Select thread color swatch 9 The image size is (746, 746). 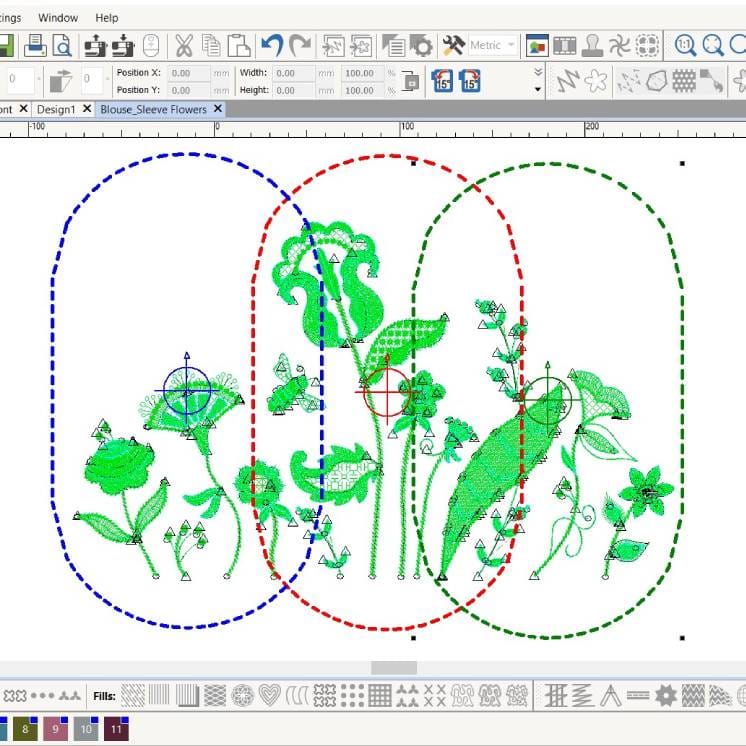[54, 729]
